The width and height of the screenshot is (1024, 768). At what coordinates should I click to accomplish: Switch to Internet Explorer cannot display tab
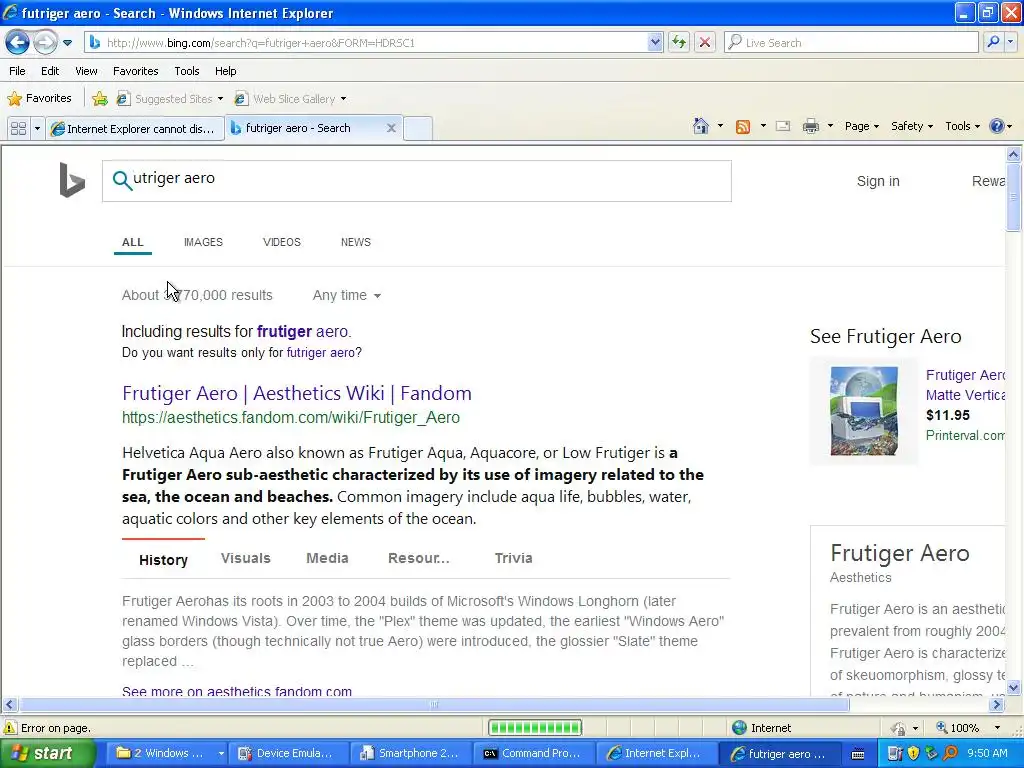(x=135, y=128)
